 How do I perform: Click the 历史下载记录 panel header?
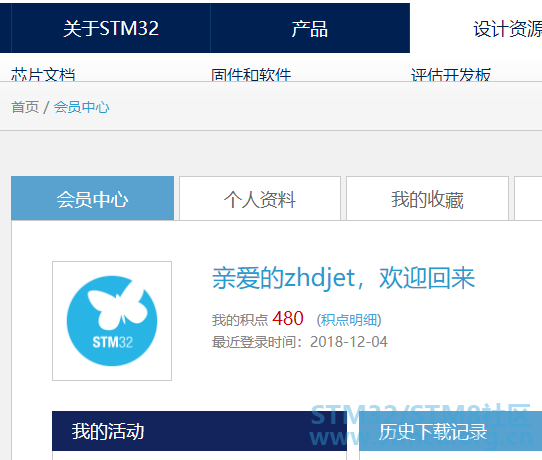click(x=450, y=431)
